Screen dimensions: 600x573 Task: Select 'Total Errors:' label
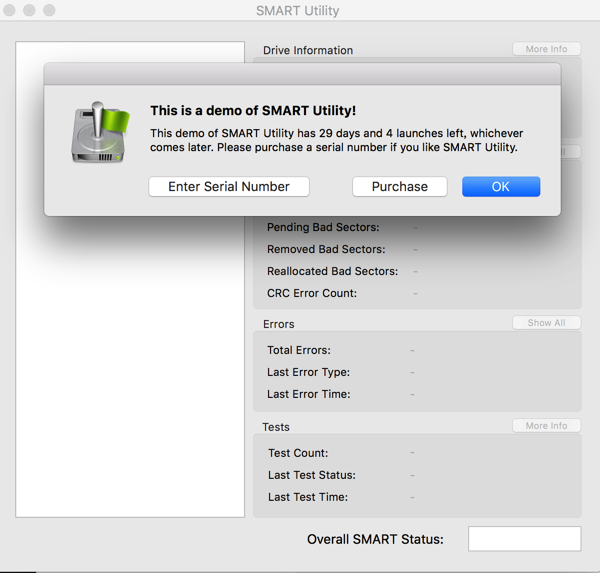pos(299,350)
